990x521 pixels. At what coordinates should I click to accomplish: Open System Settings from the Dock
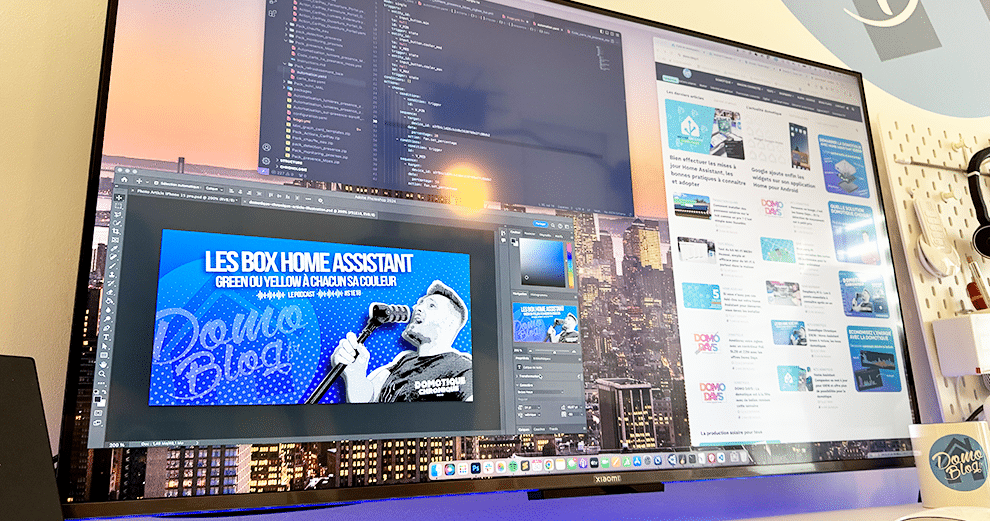[648, 460]
